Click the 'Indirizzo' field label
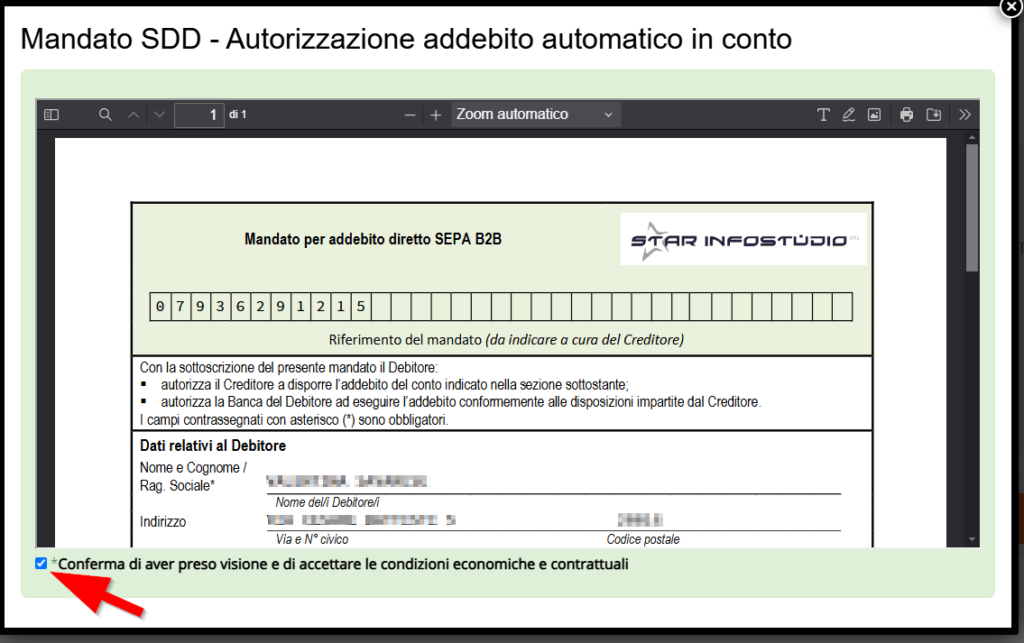Screen dimensions: 1024x643 tap(163, 522)
